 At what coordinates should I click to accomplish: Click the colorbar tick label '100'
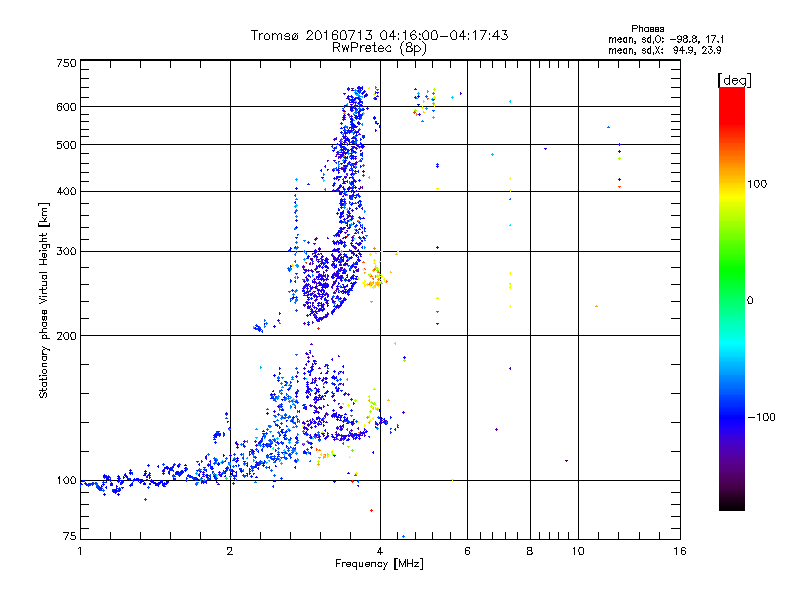click(757, 184)
